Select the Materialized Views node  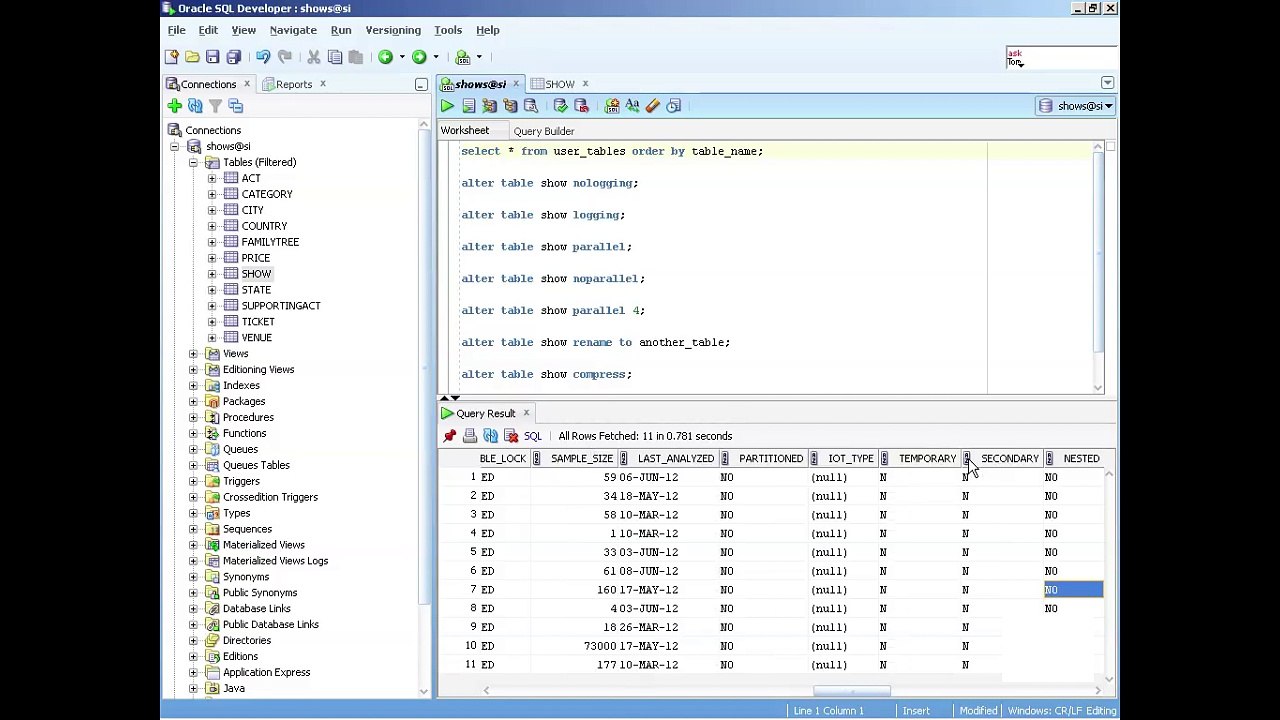point(263,545)
